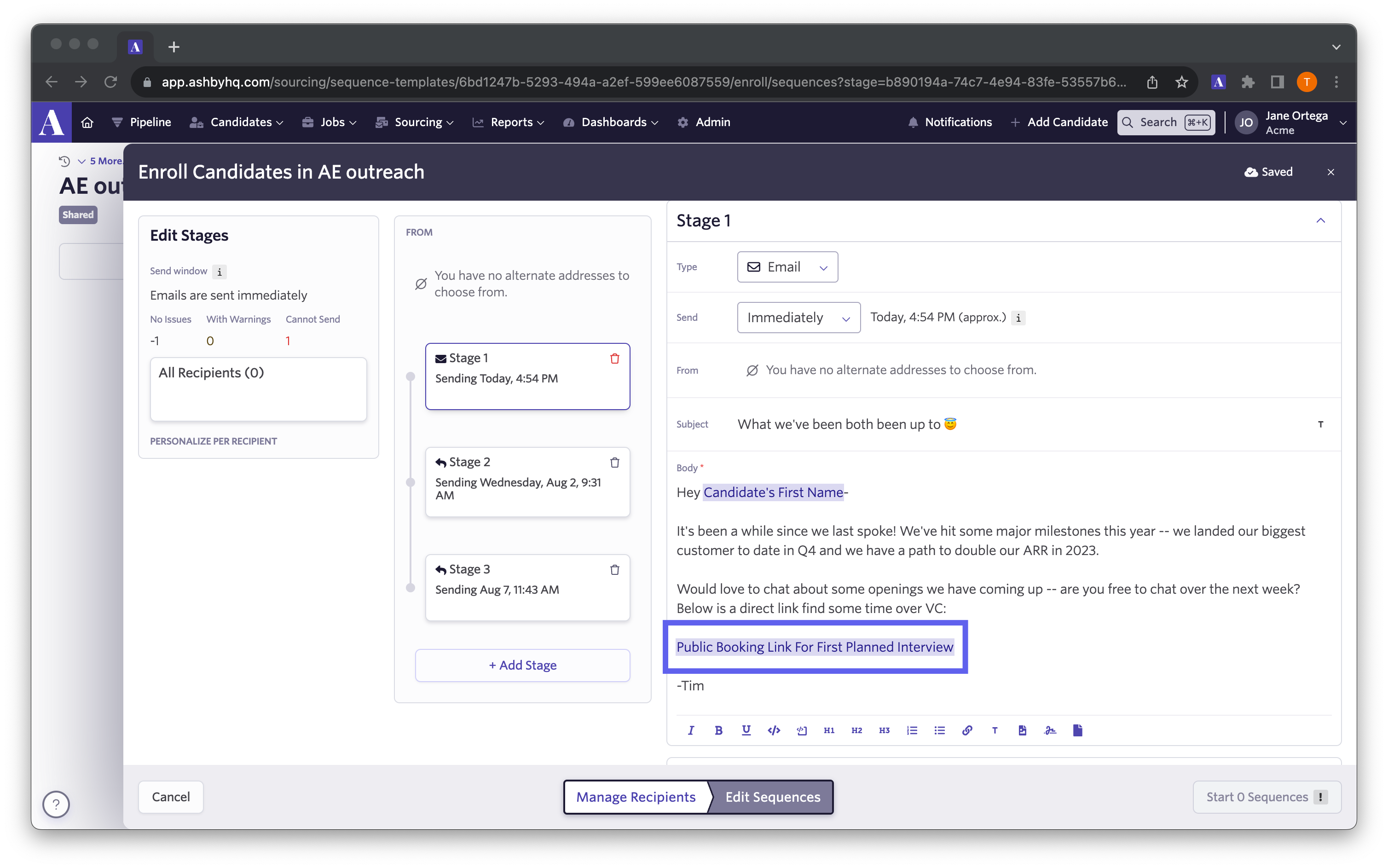1388x868 pixels.
Task: Click the Add Stage button
Action: (x=523, y=664)
